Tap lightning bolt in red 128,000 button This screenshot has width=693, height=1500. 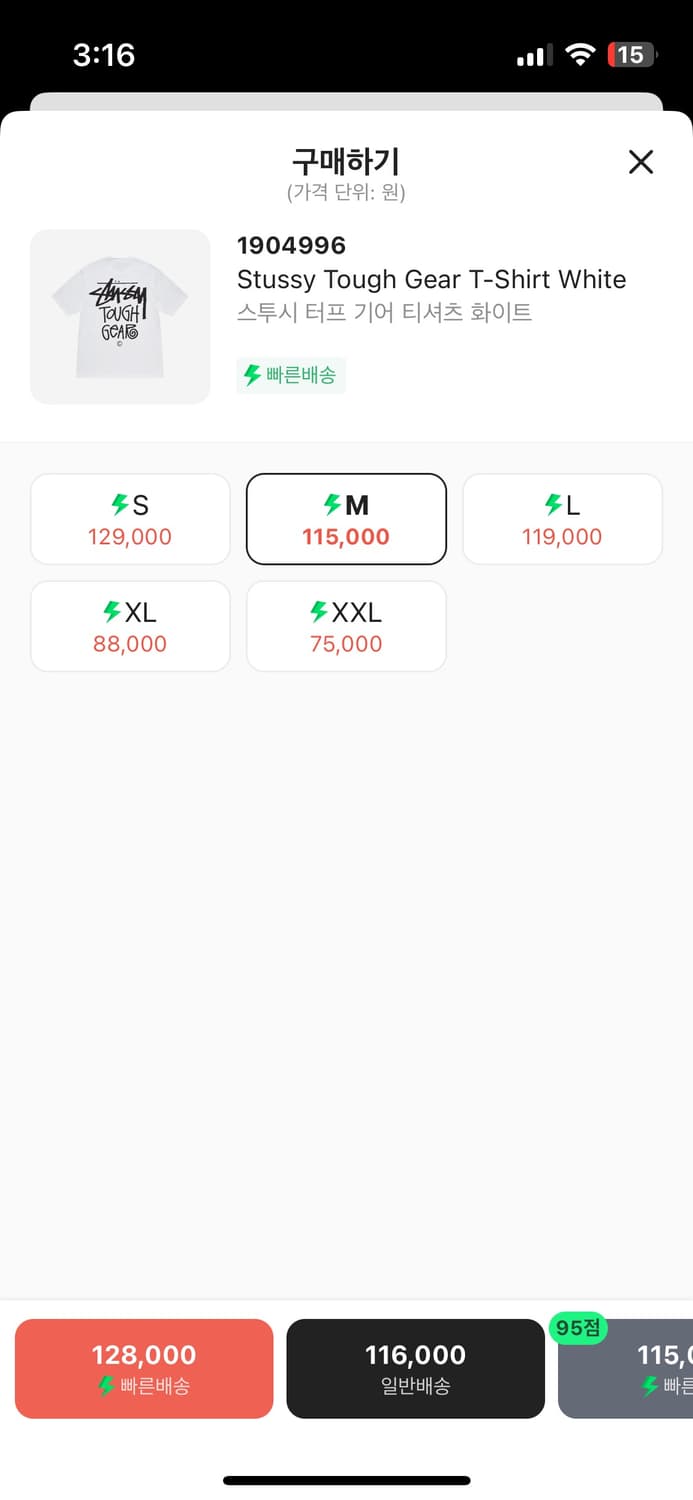(x=106, y=1386)
